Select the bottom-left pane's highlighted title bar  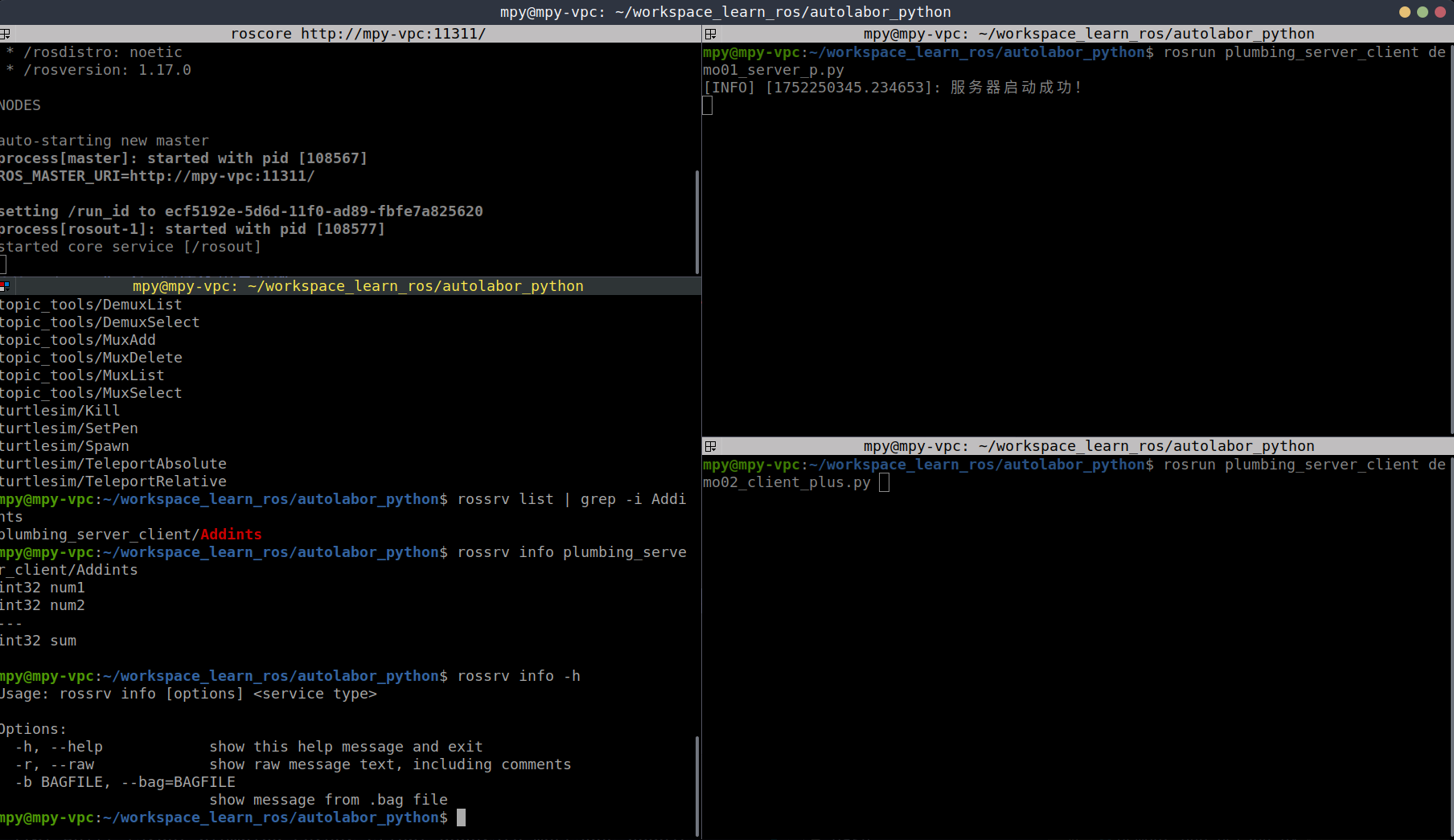click(x=358, y=286)
